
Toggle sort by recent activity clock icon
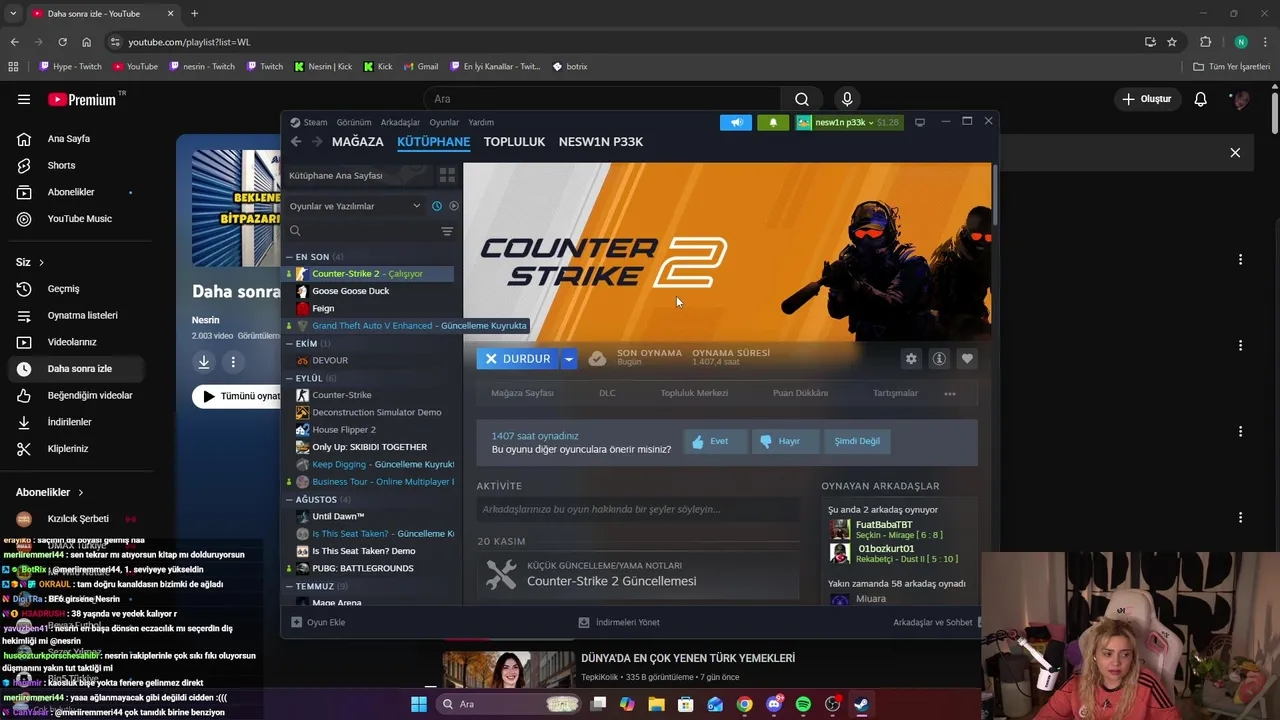point(437,206)
